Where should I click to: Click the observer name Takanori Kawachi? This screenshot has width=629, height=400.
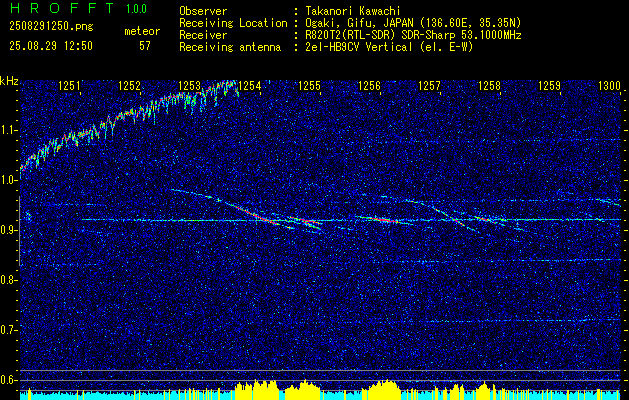pos(353,11)
